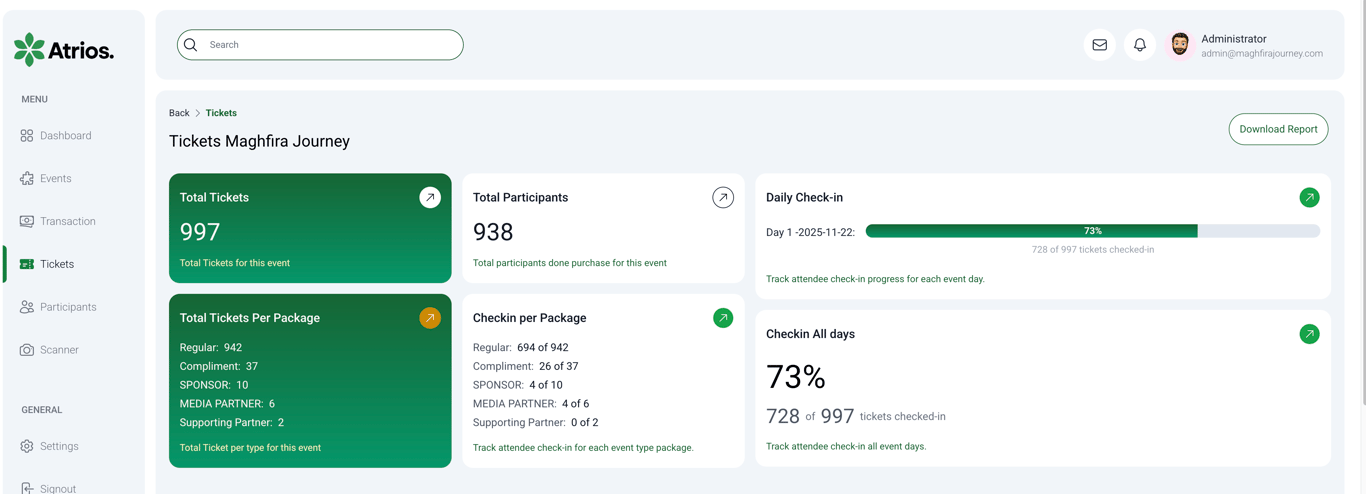Open the Participants sidebar item
Screen dimensions: 1366x494
click(68, 307)
